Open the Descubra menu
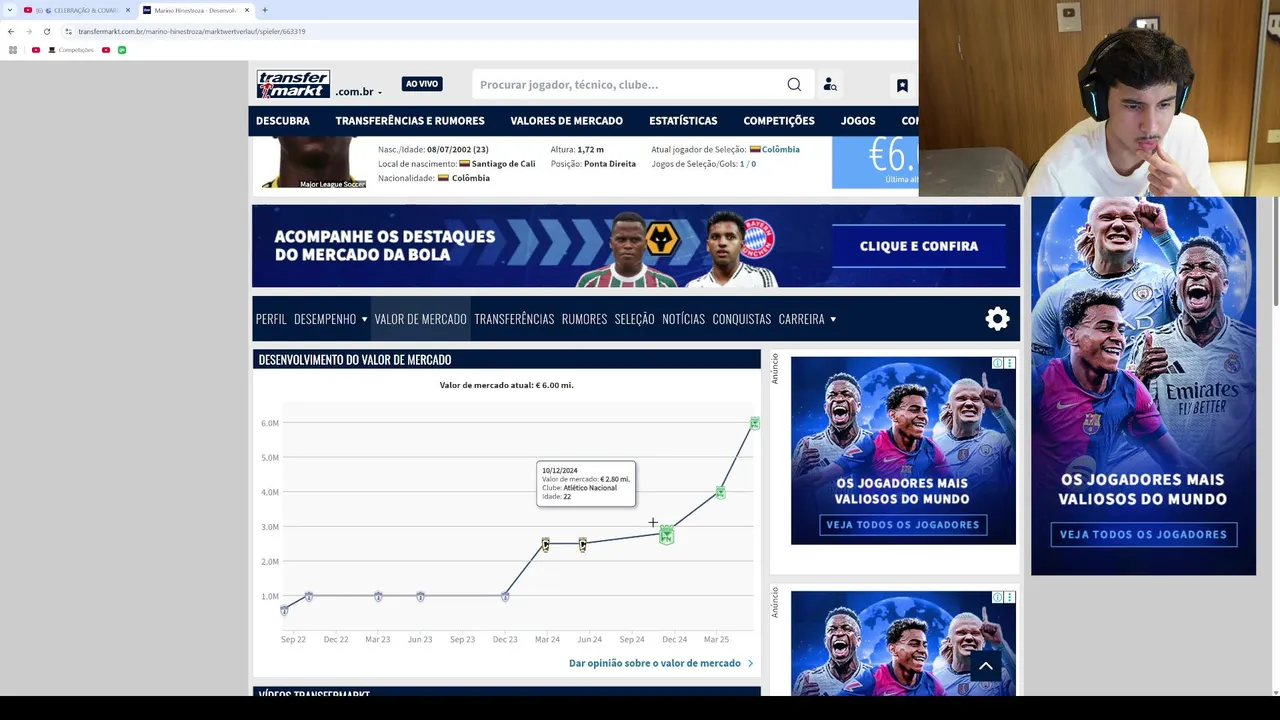Image resolution: width=1280 pixels, height=720 pixels. click(x=283, y=121)
